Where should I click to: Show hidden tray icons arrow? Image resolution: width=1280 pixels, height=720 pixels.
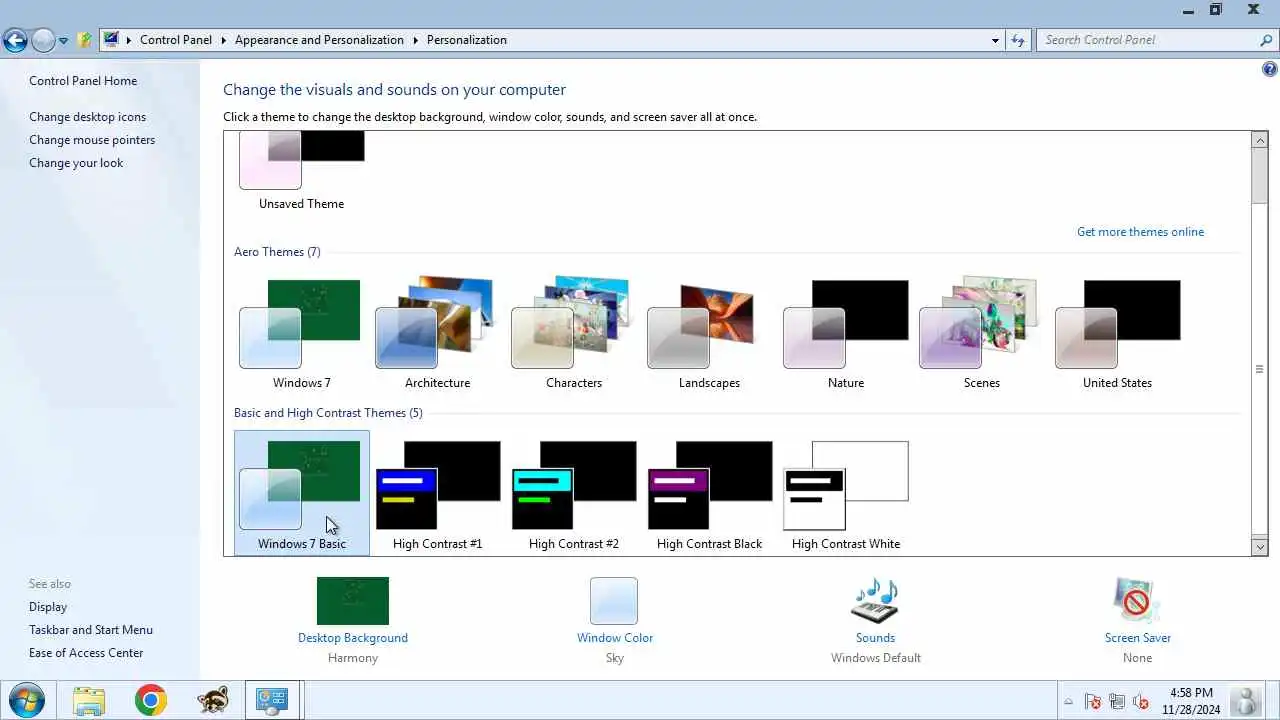(x=1068, y=702)
